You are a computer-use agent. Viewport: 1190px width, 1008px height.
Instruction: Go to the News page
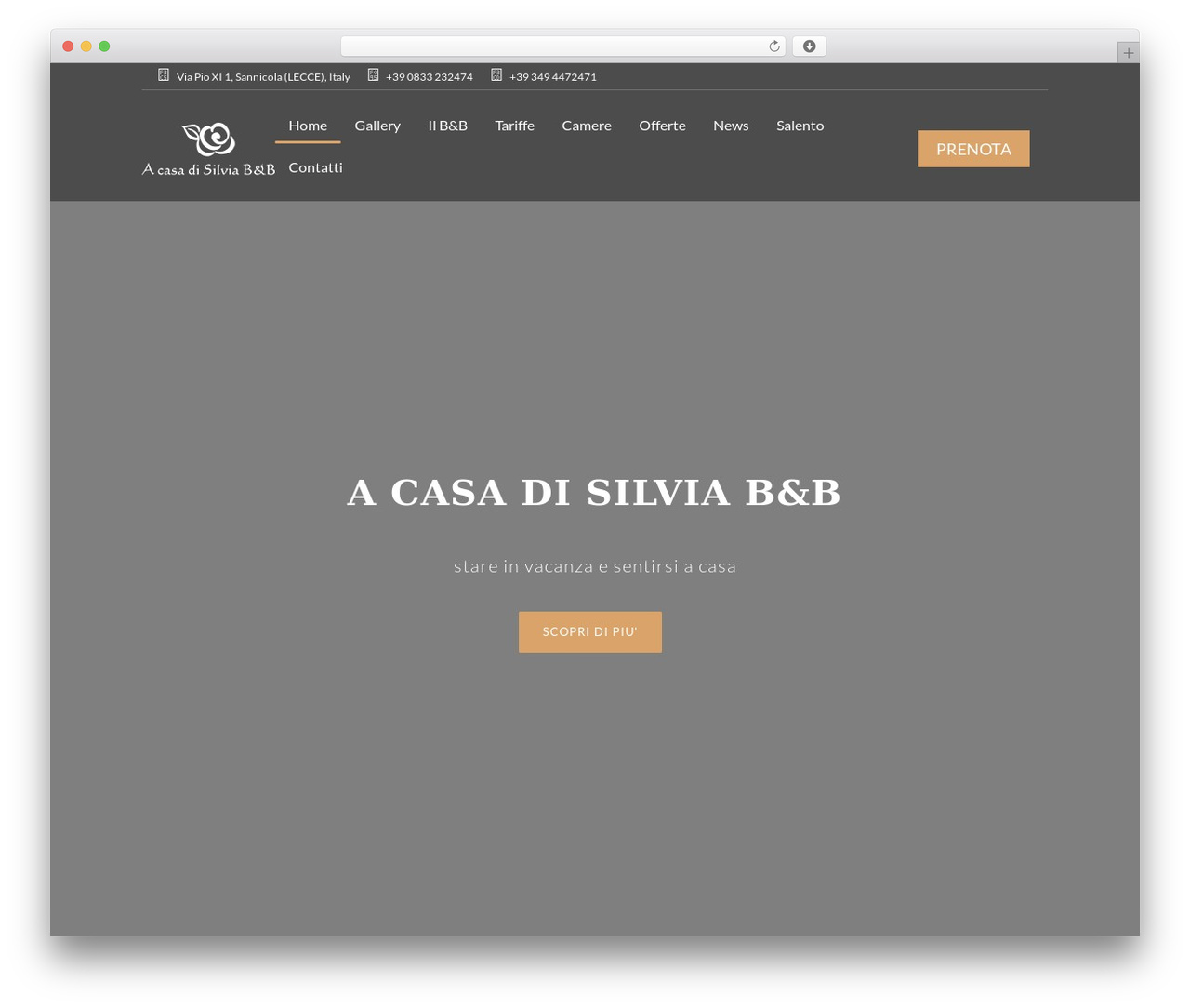(731, 126)
